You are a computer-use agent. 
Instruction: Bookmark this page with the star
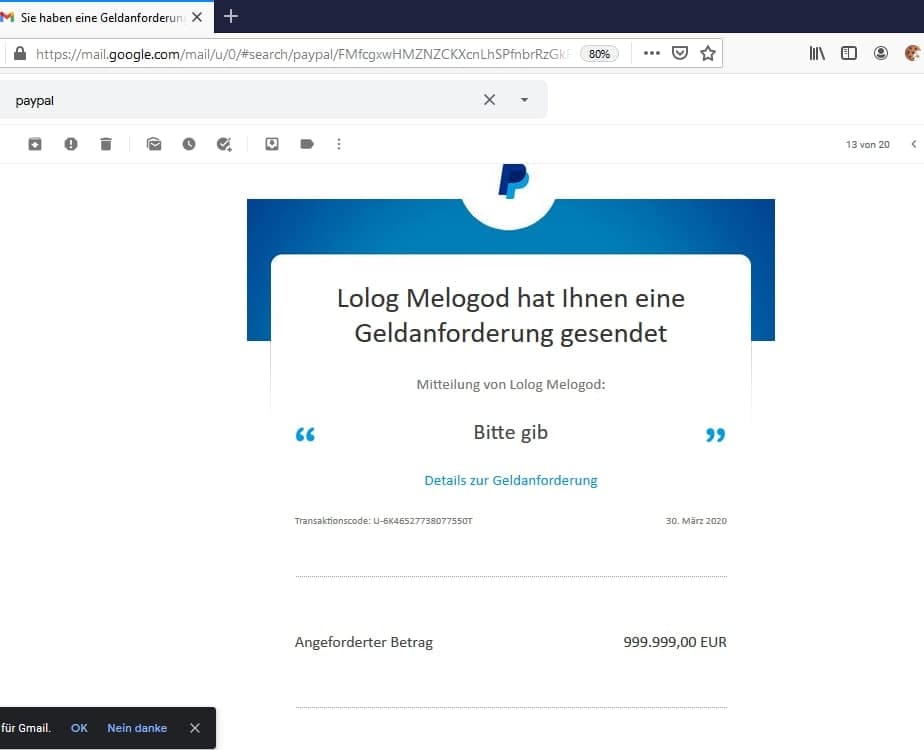(708, 53)
